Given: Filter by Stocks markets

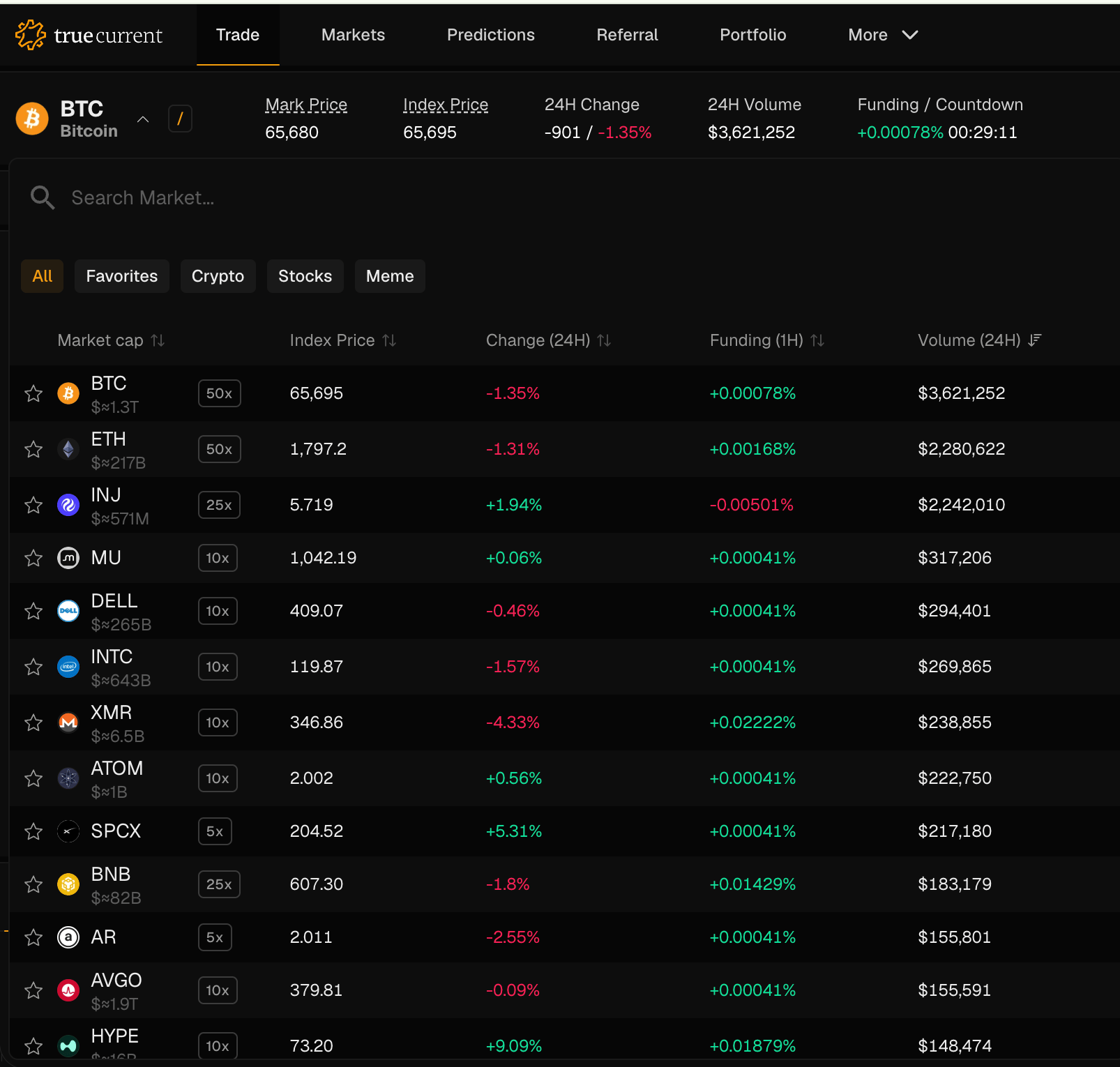Looking at the screenshot, I should click(305, 276).
